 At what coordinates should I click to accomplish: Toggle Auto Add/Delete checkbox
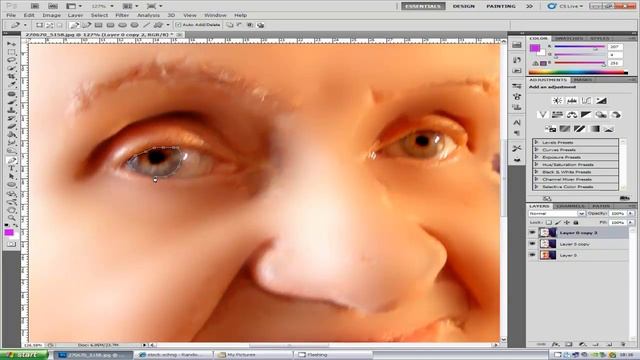178,25
